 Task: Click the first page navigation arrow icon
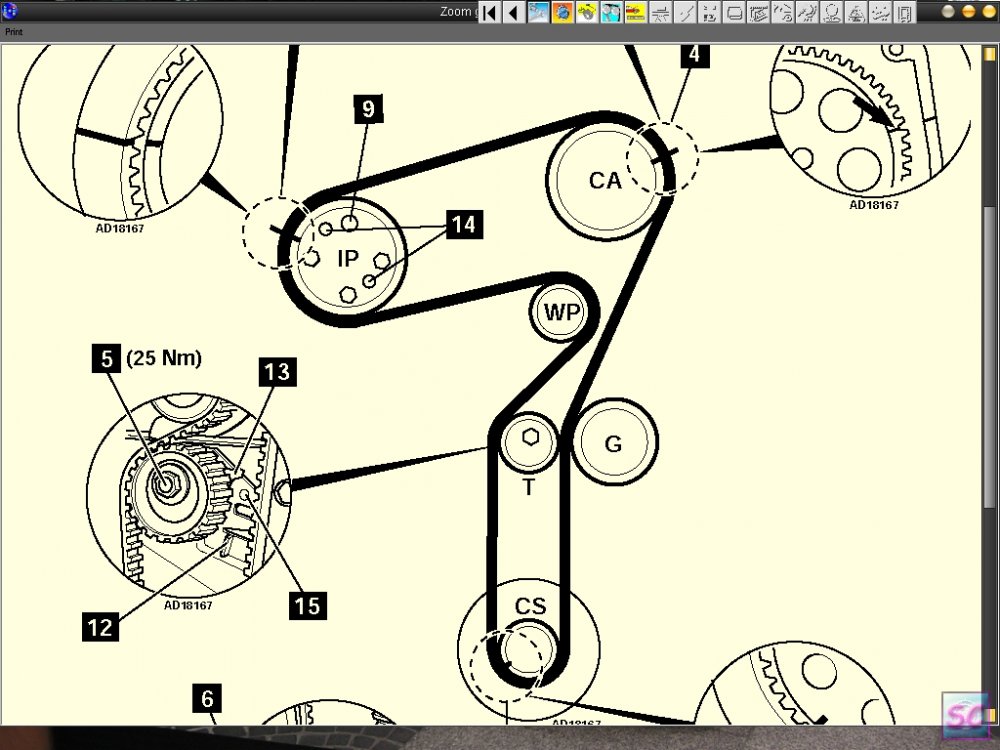pyautogui.click(x=489, y=11)
